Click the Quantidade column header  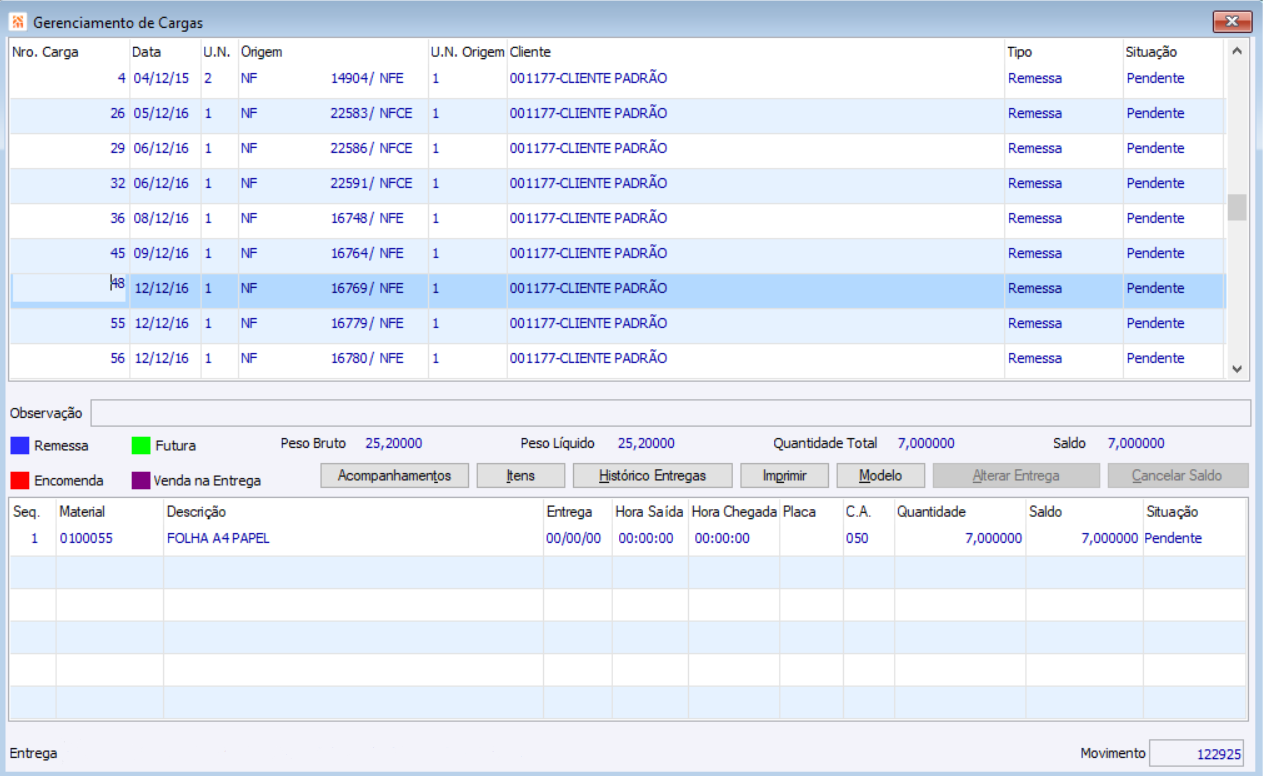[931, 511]
